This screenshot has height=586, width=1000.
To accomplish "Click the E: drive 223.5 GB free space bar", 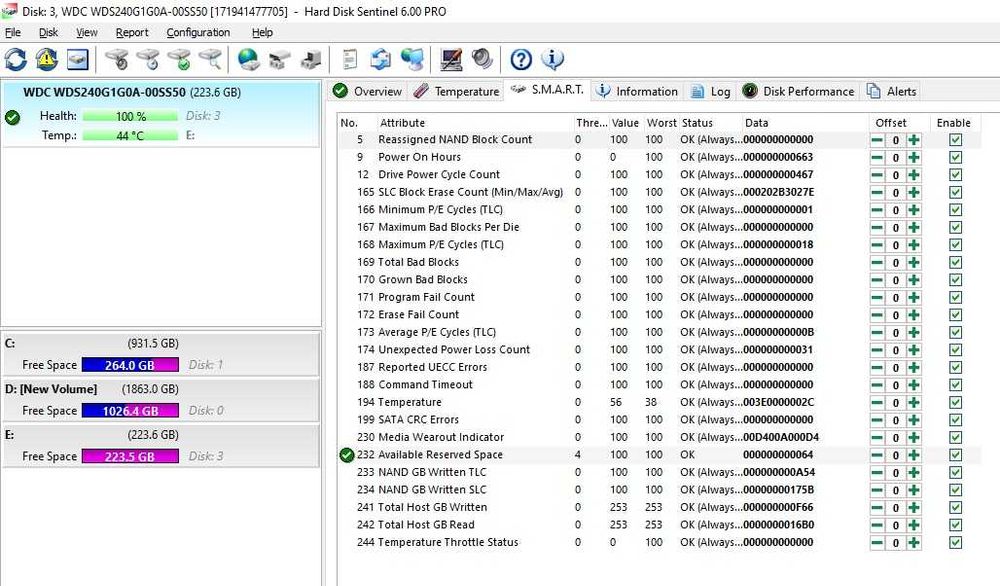I will click(130, 457).
